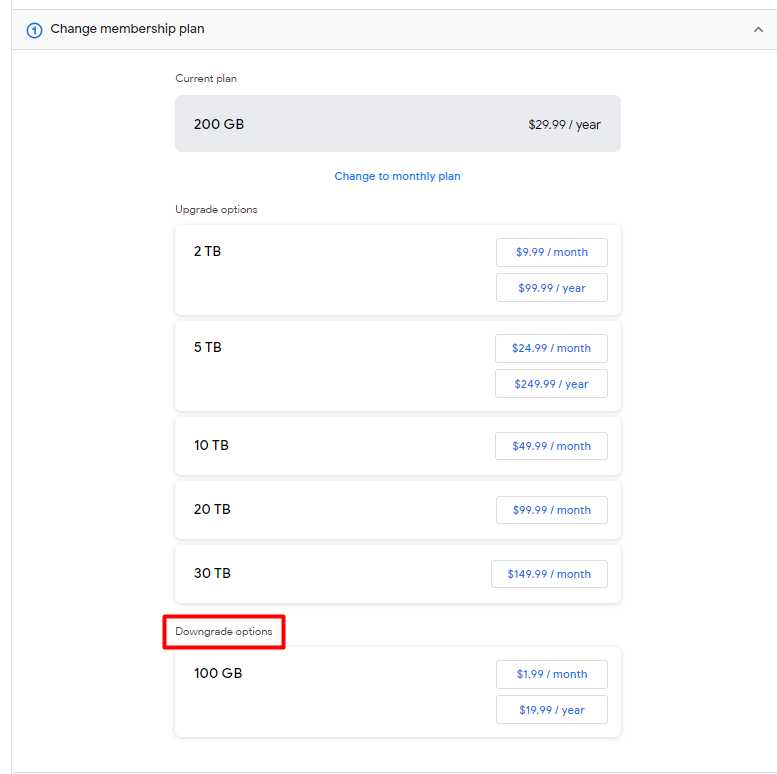Choose 5 TB at $249.99 / year

pyautogui.click(x=551, y=384)
